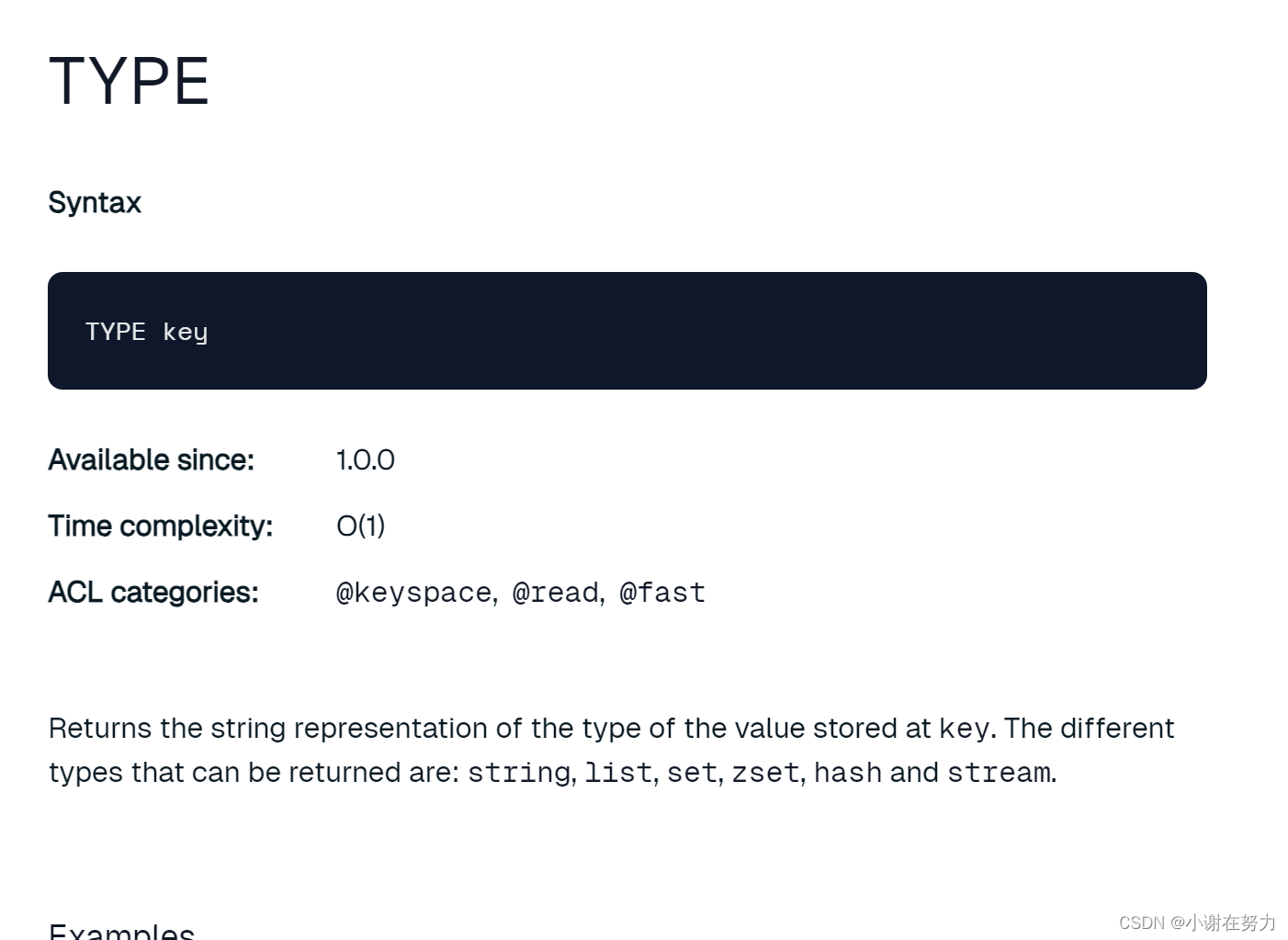Open the @fast ACL category link
The height and width of the screenshot is (940, 1288).
(x=662, y=593)
